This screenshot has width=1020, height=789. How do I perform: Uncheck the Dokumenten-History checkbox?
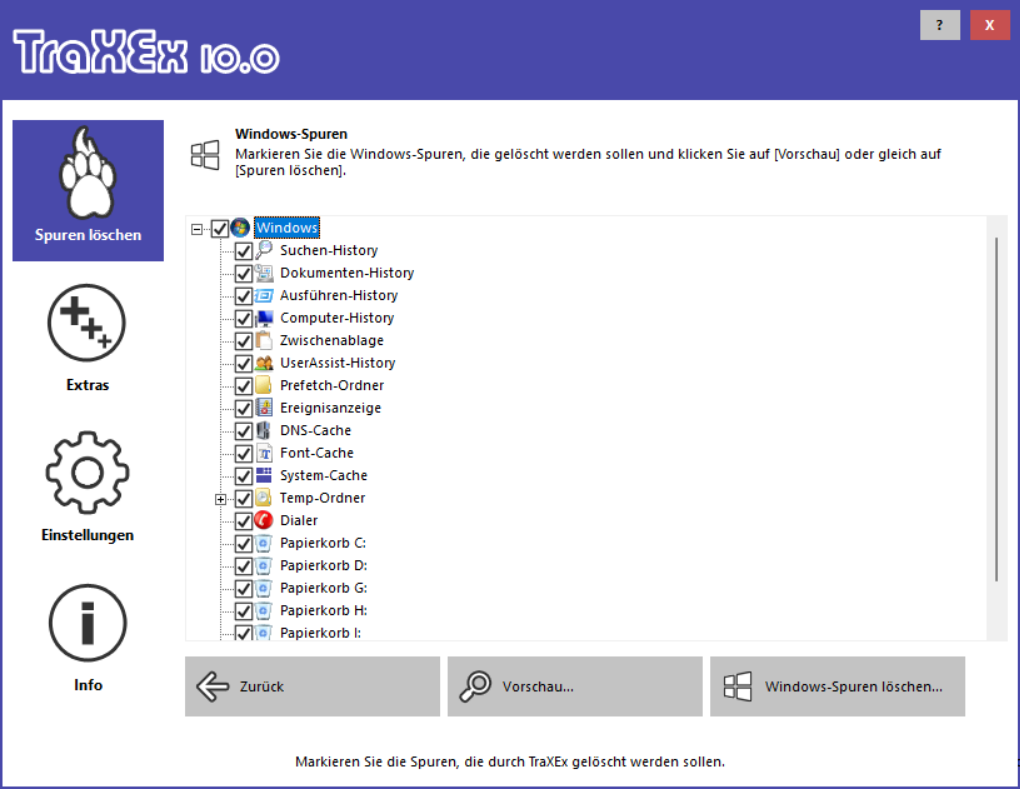(243, 273)
